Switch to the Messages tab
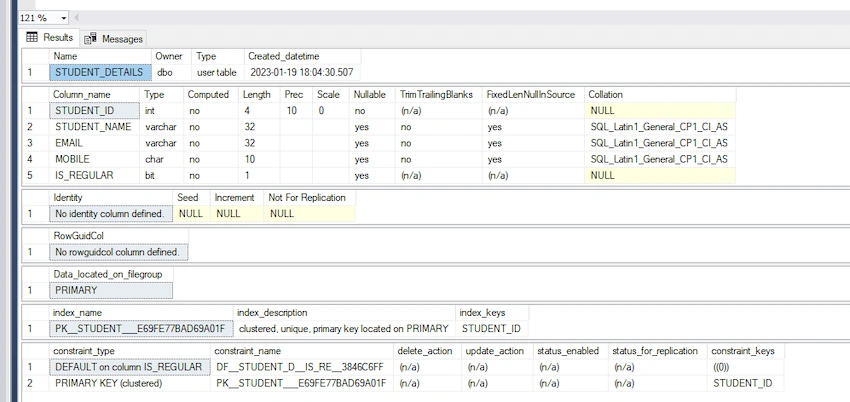850x402 pixels. tap(113, 38)
